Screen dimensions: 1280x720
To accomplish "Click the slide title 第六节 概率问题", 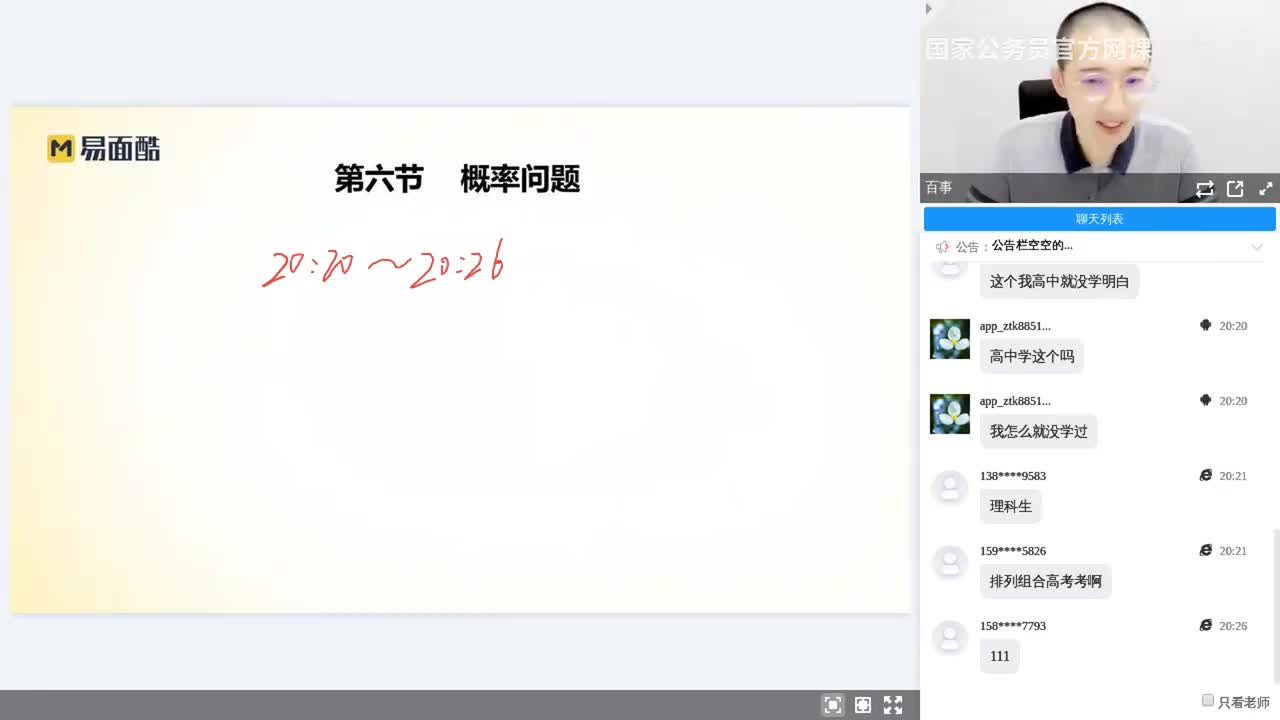I will point(457,179).
